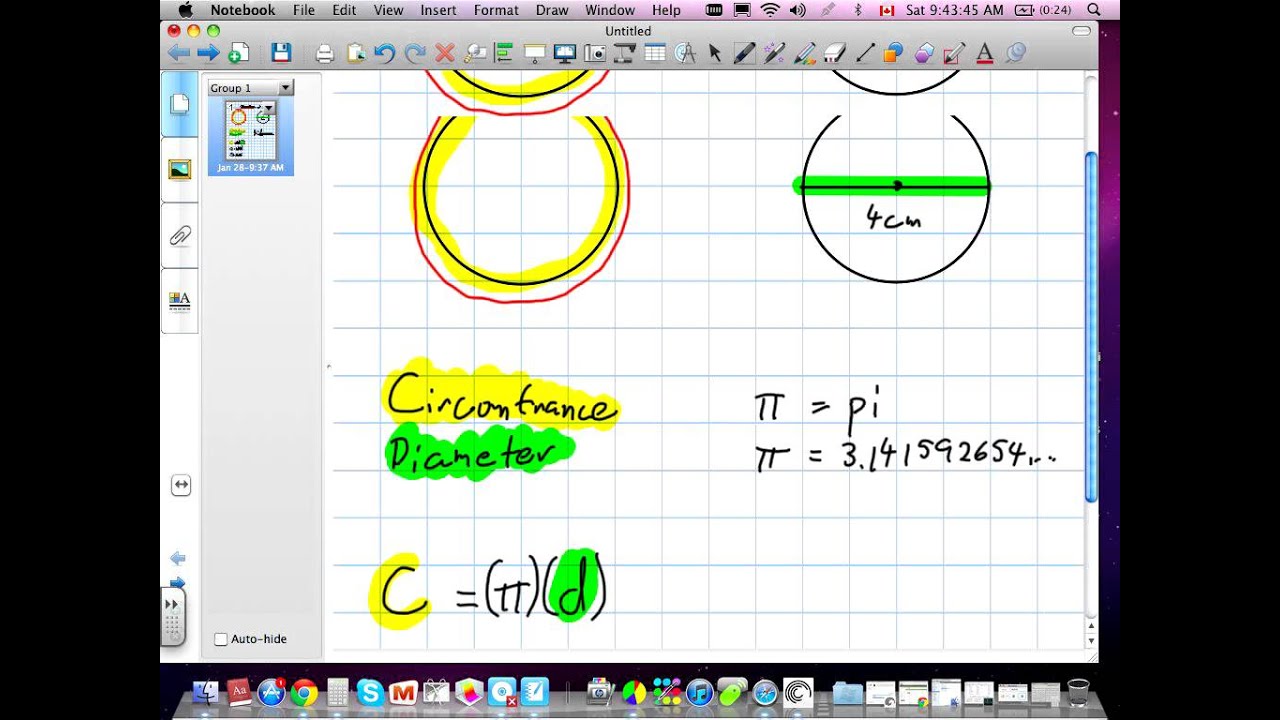Open the screen capture camera tool
The width and height of the screenshot is (1280, 720).
pos(595,53)
